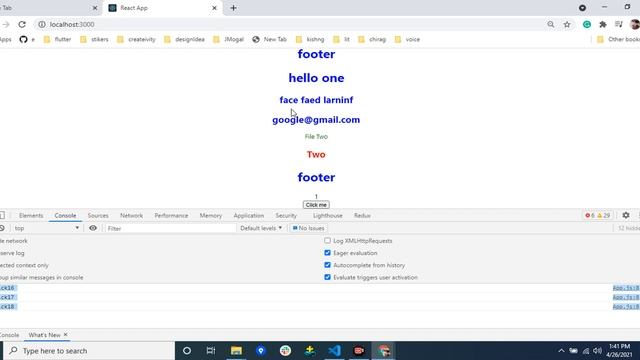Open the stikers bookmark folder
Image resolution: width=640 pixels, height=360 pixels.
(95, 40)
